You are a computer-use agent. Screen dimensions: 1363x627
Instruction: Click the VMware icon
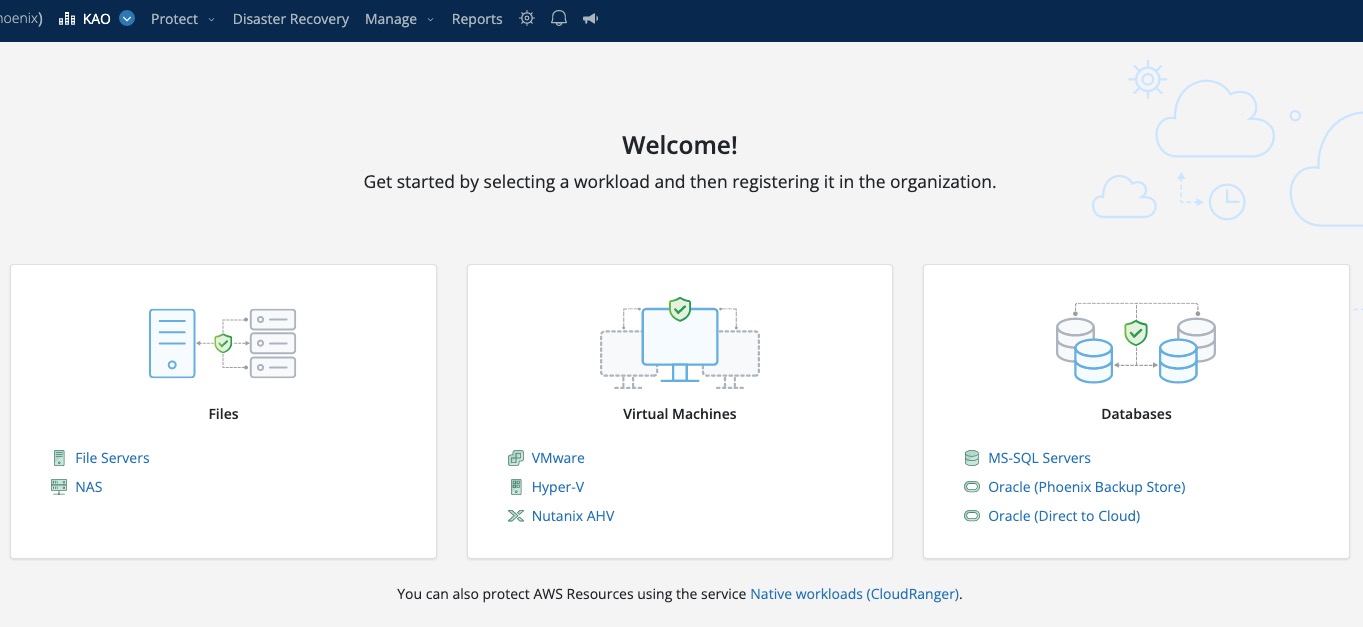pos(515,458)
